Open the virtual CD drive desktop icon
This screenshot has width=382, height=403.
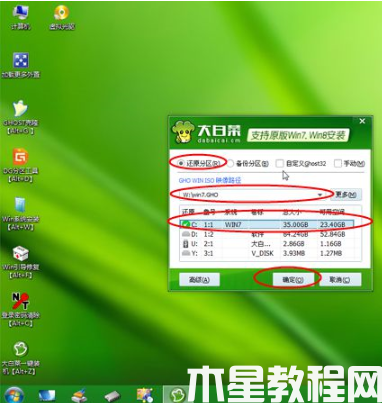point(62,18)
